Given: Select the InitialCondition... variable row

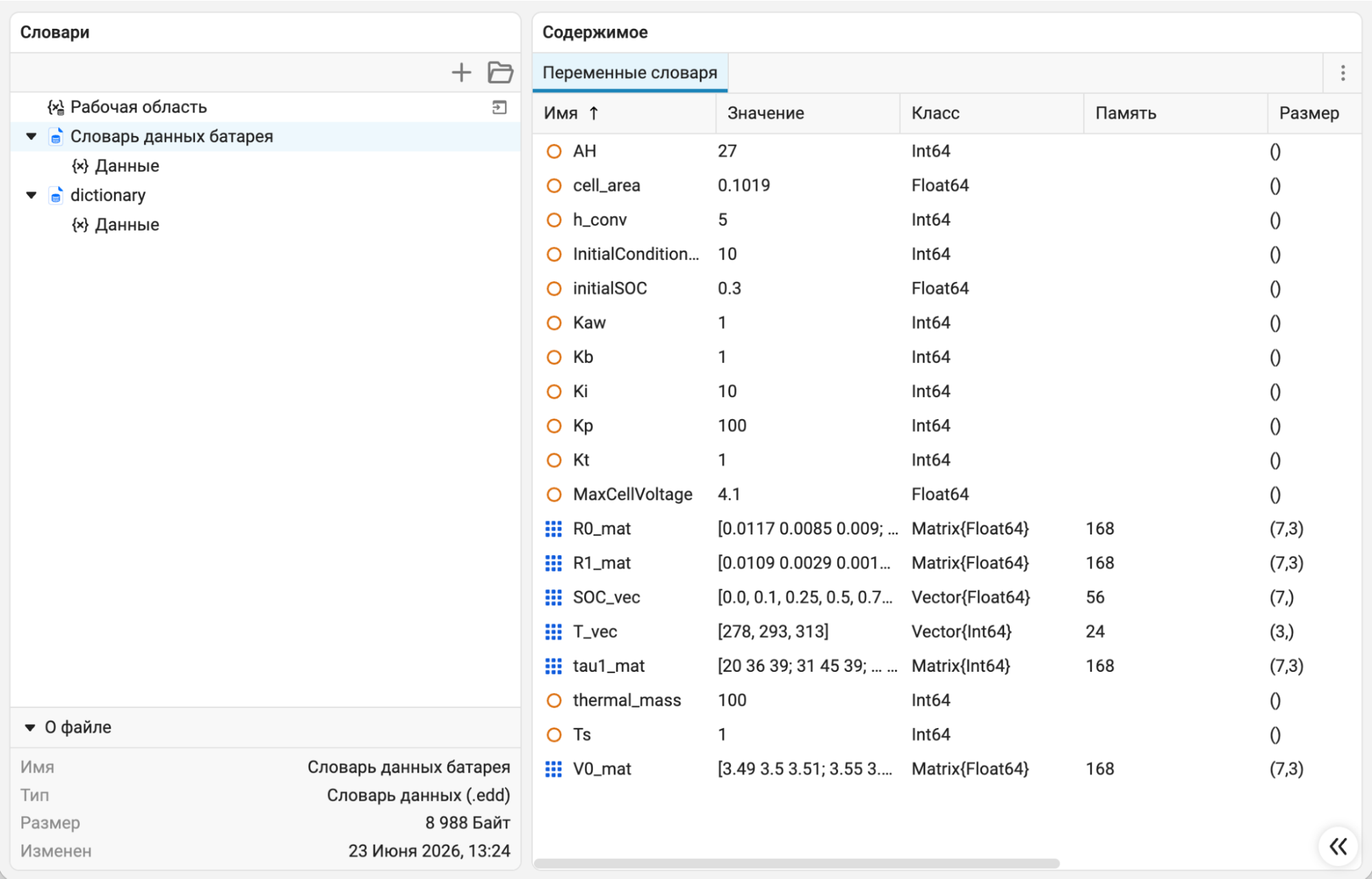Looking at the screenshot, I should point(947,254).
